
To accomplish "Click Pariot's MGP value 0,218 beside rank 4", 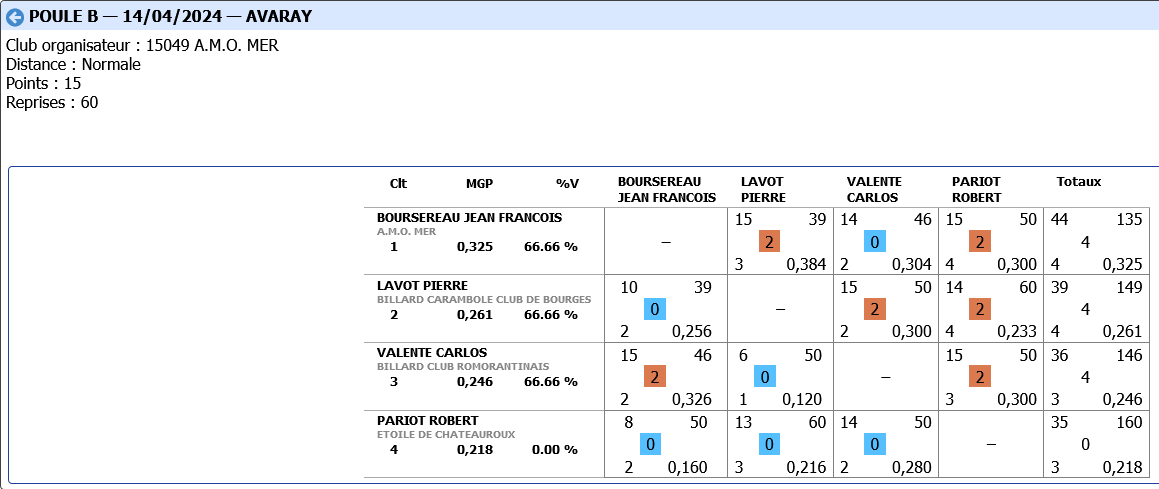I will coord(475,449).
